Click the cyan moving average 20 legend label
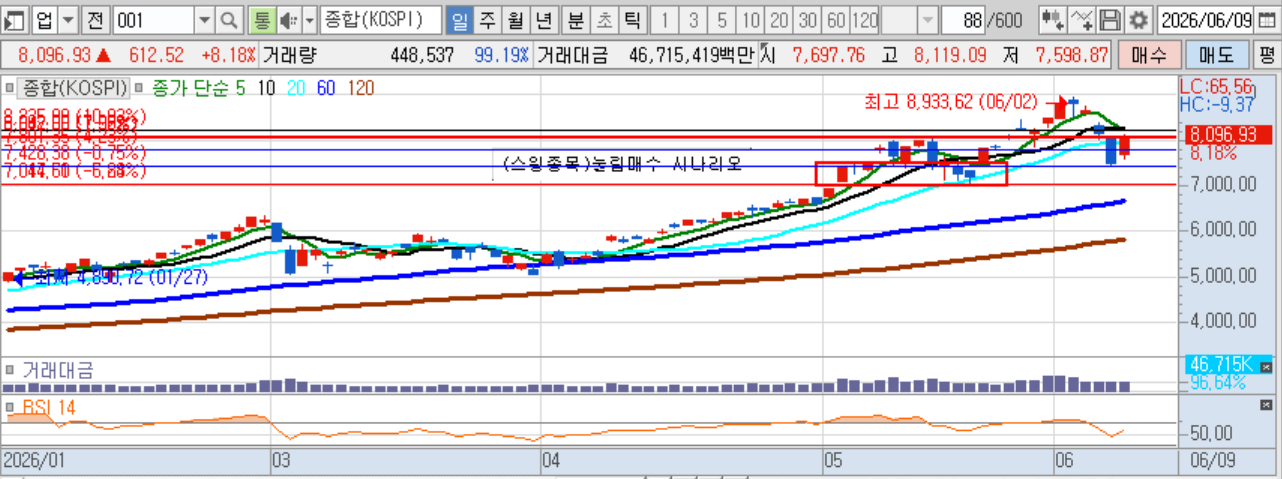 pos(297,88)
